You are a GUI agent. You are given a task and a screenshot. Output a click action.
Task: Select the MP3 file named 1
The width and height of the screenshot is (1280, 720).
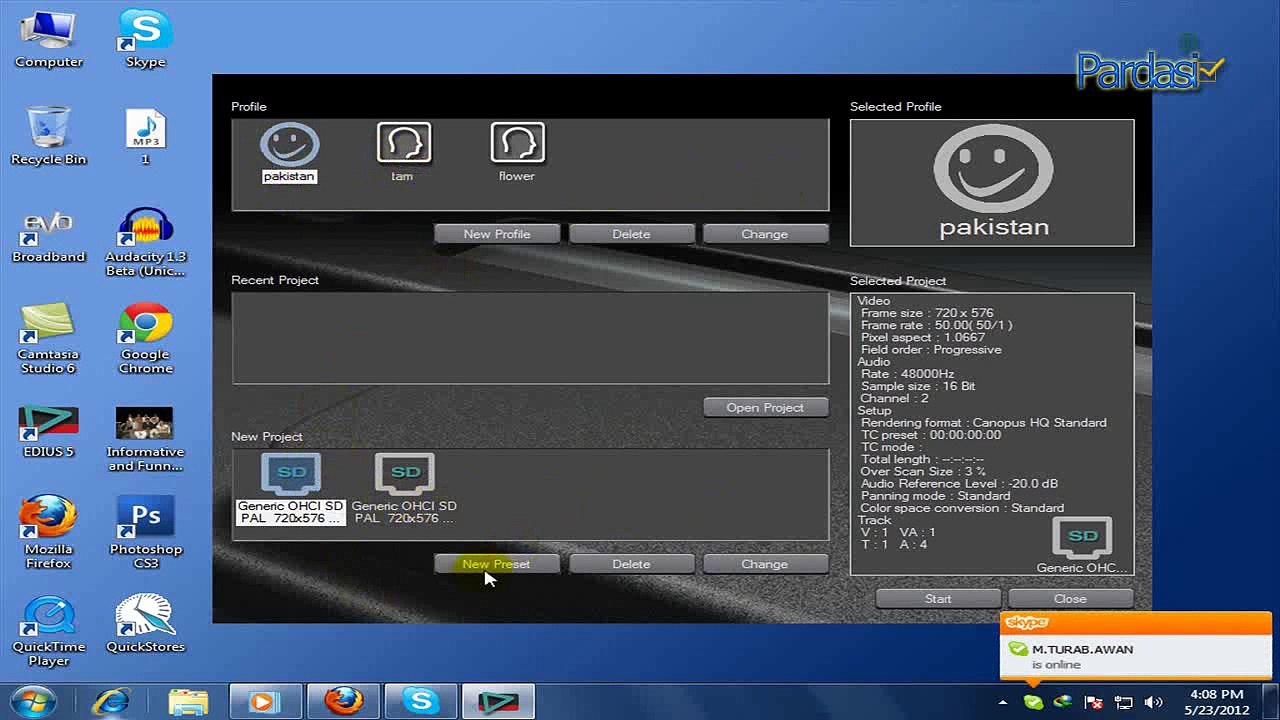pyautogui.click(x=146, y=137)
